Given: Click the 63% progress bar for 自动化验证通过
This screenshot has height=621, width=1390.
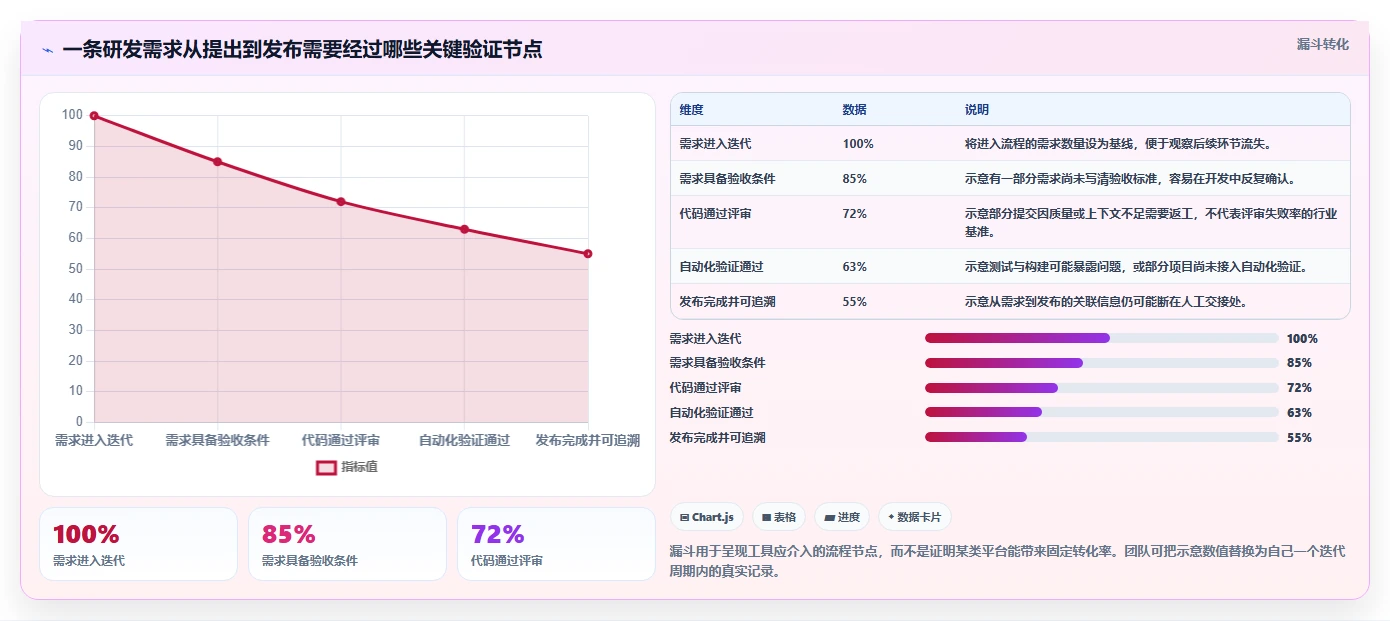Looking at the screenshot, I should pos(1102,412).
